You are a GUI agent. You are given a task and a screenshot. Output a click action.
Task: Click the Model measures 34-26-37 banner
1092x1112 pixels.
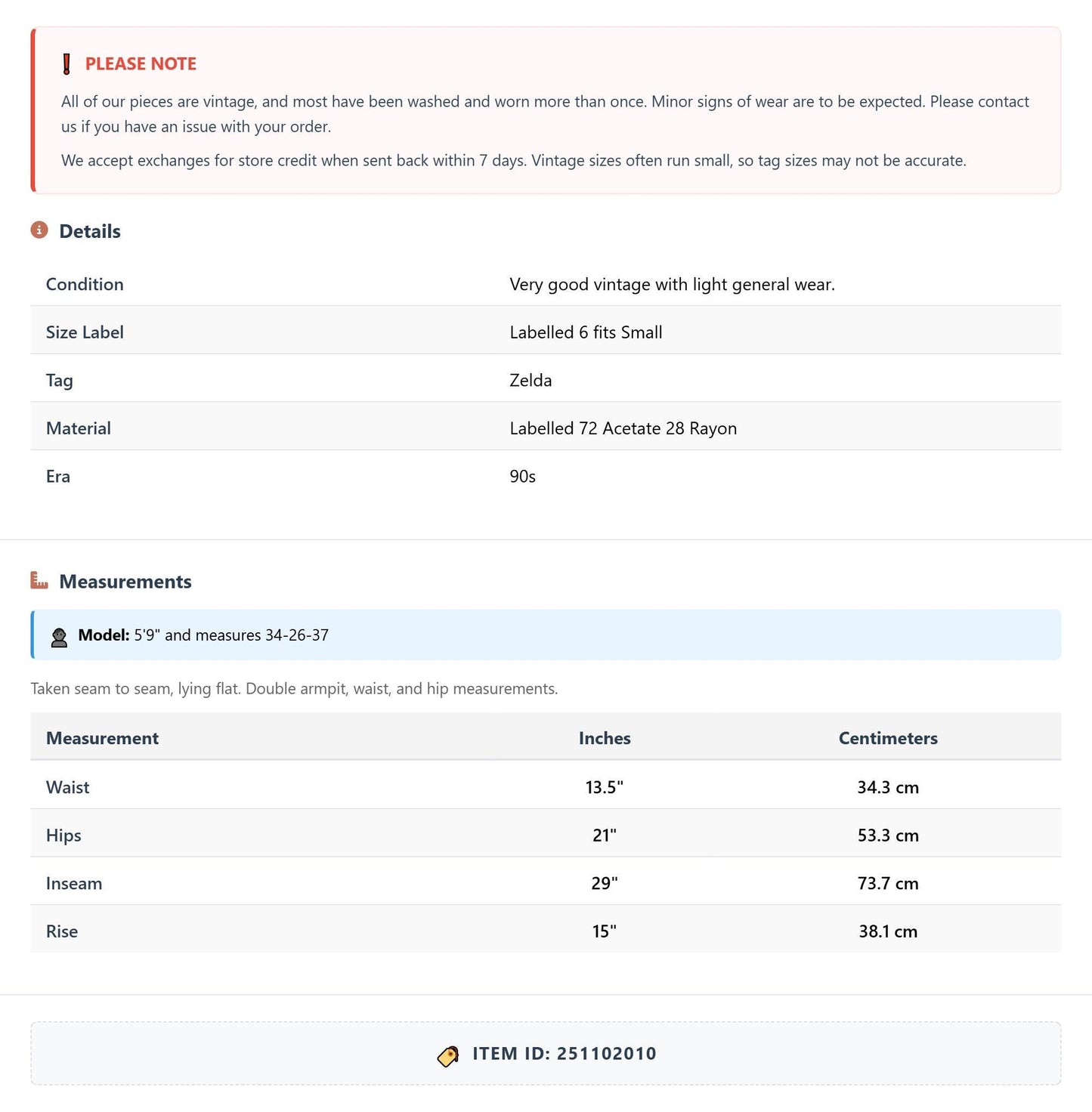click(546, 635)
